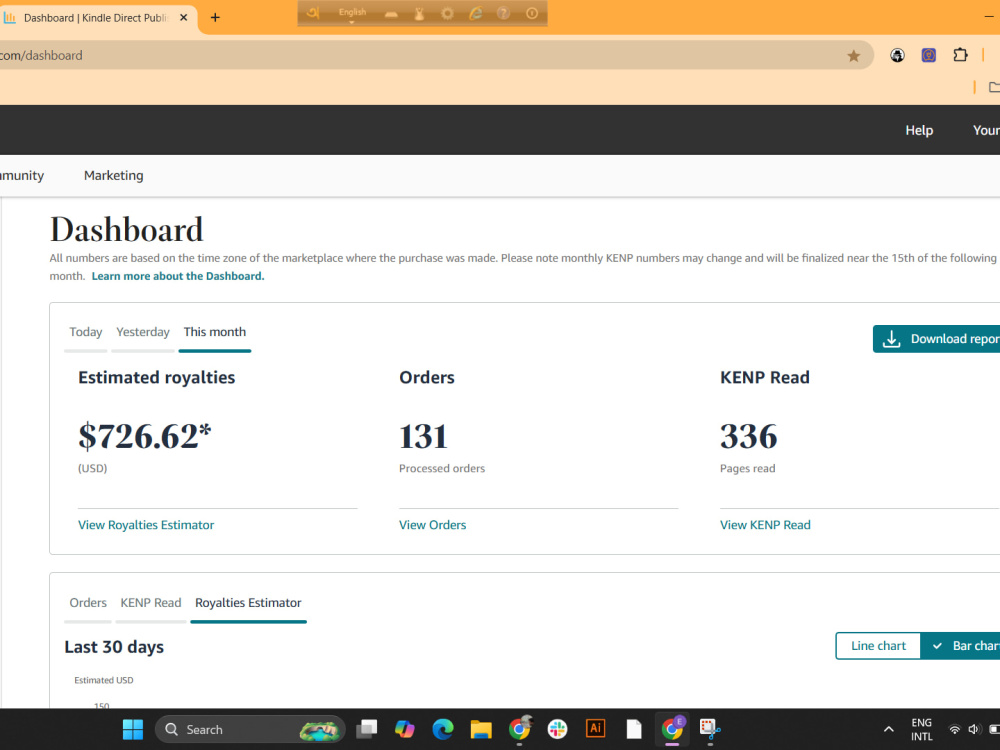
Task: Close the Dashboard | Kindle Direct Publishing tab
Action: tap(184, 17)
